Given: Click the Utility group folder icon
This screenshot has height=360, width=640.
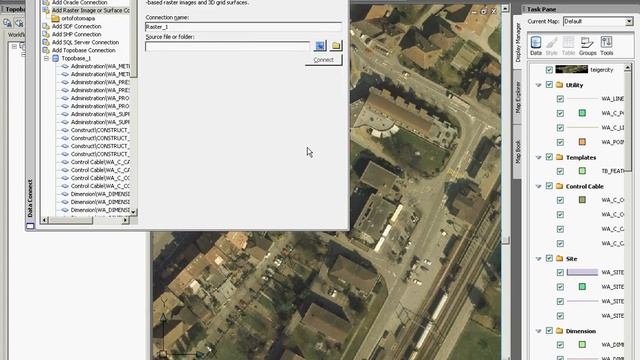Looking at the screenshot, I should 560,85.
